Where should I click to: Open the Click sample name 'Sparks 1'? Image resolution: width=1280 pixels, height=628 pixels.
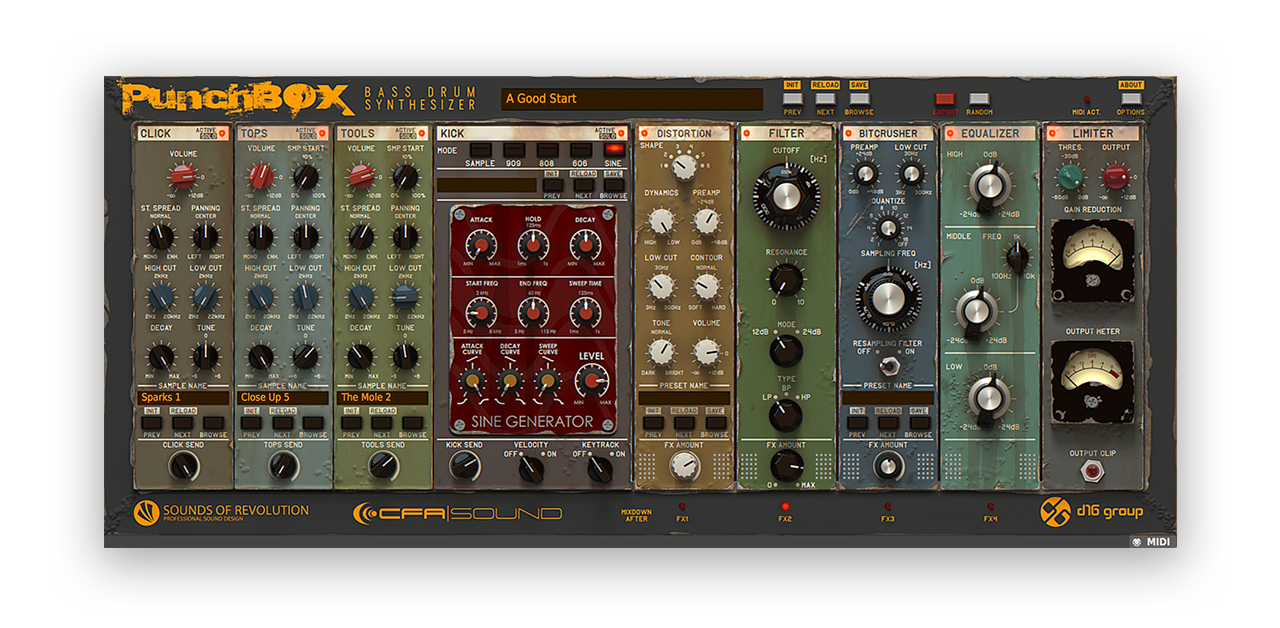(184, 397)
